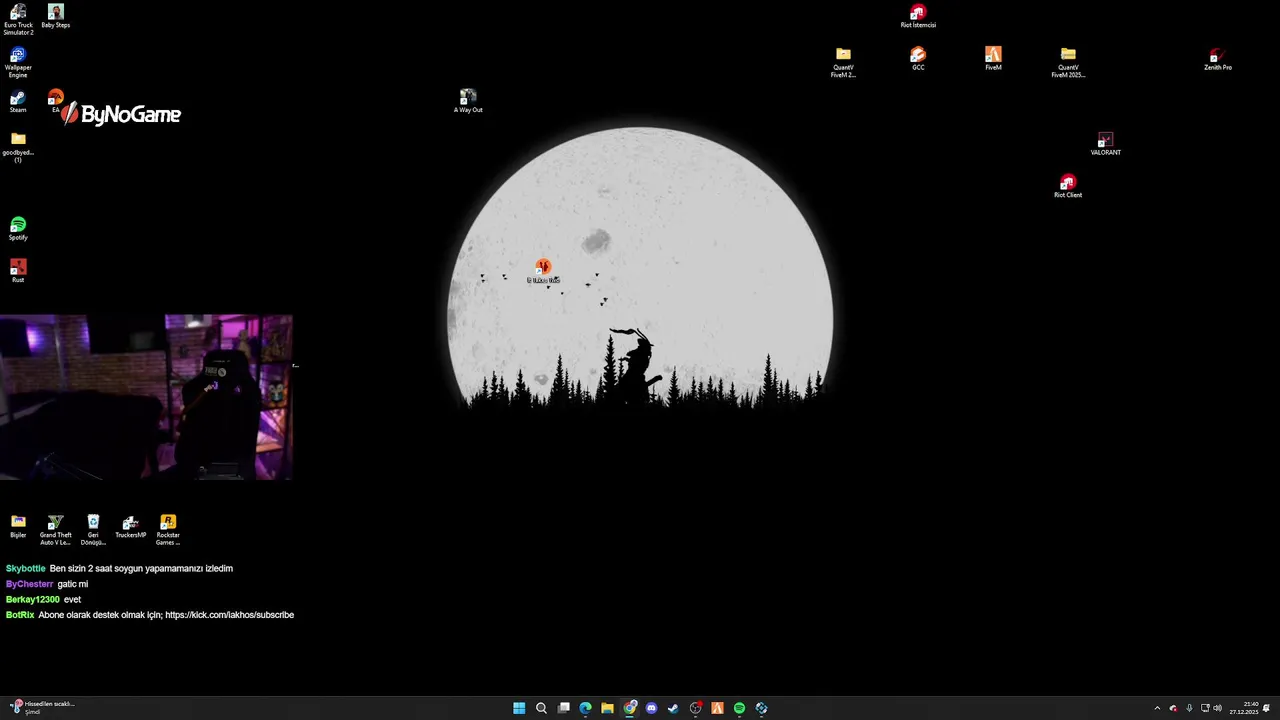
Task: Select the EA app desktop icon
Action: click(56, 100)
